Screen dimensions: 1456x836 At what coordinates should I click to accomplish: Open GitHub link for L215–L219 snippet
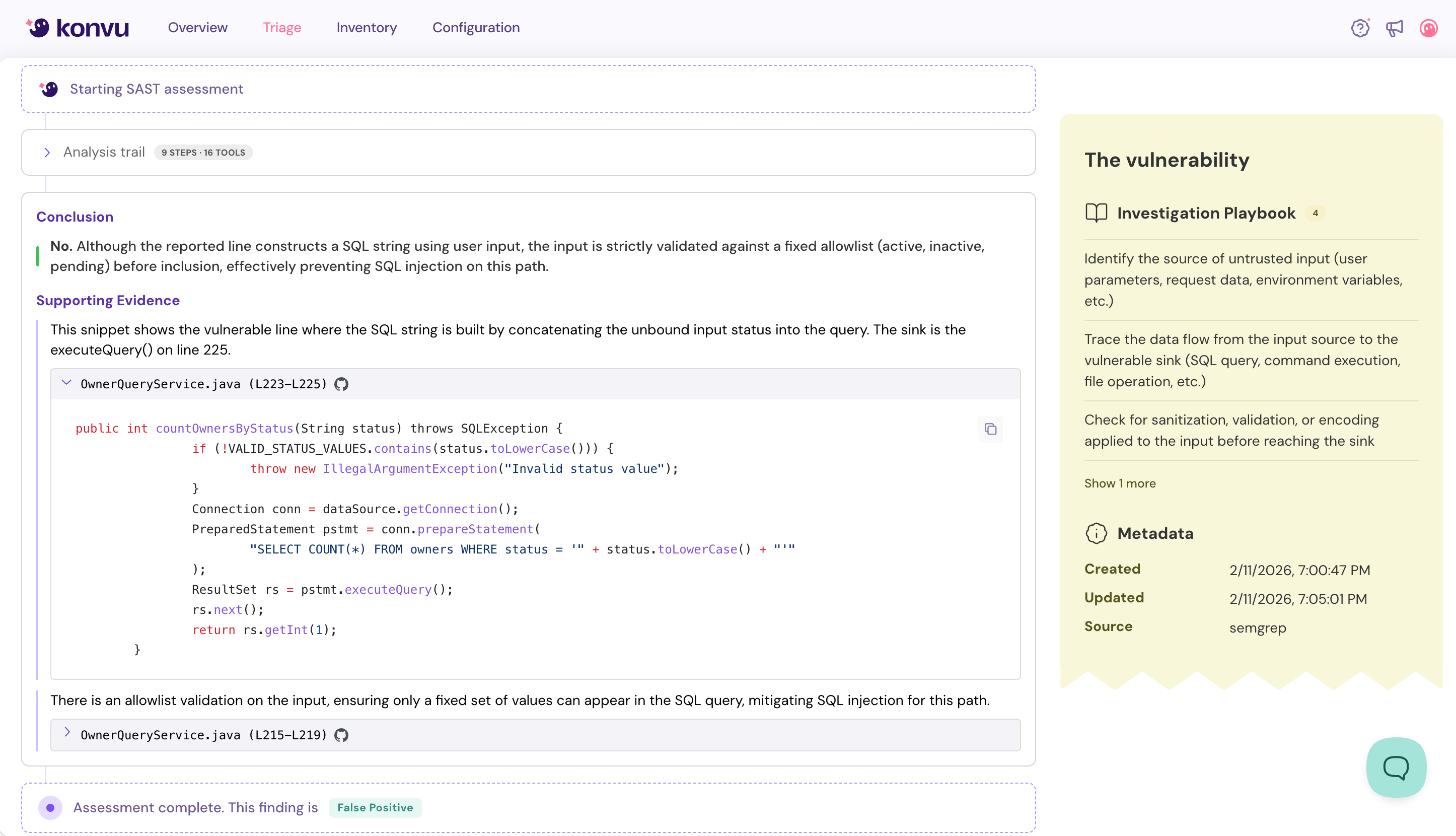click(341, 735)
